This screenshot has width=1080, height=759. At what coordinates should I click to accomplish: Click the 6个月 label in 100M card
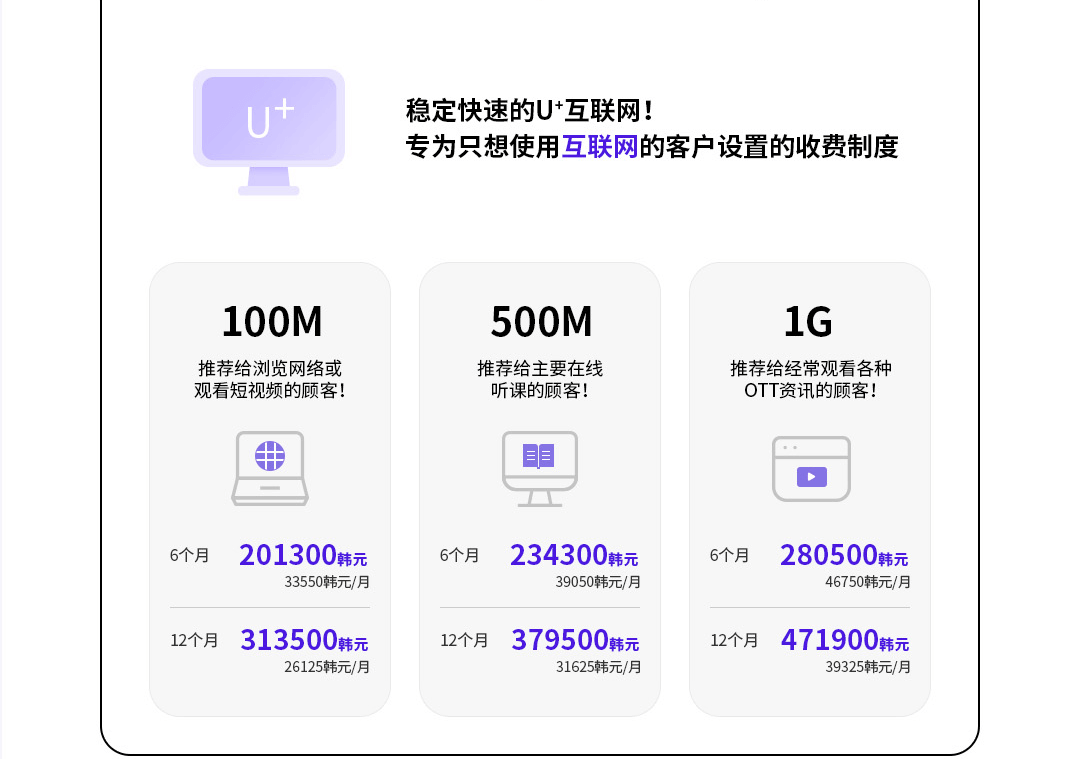[189, 555]
